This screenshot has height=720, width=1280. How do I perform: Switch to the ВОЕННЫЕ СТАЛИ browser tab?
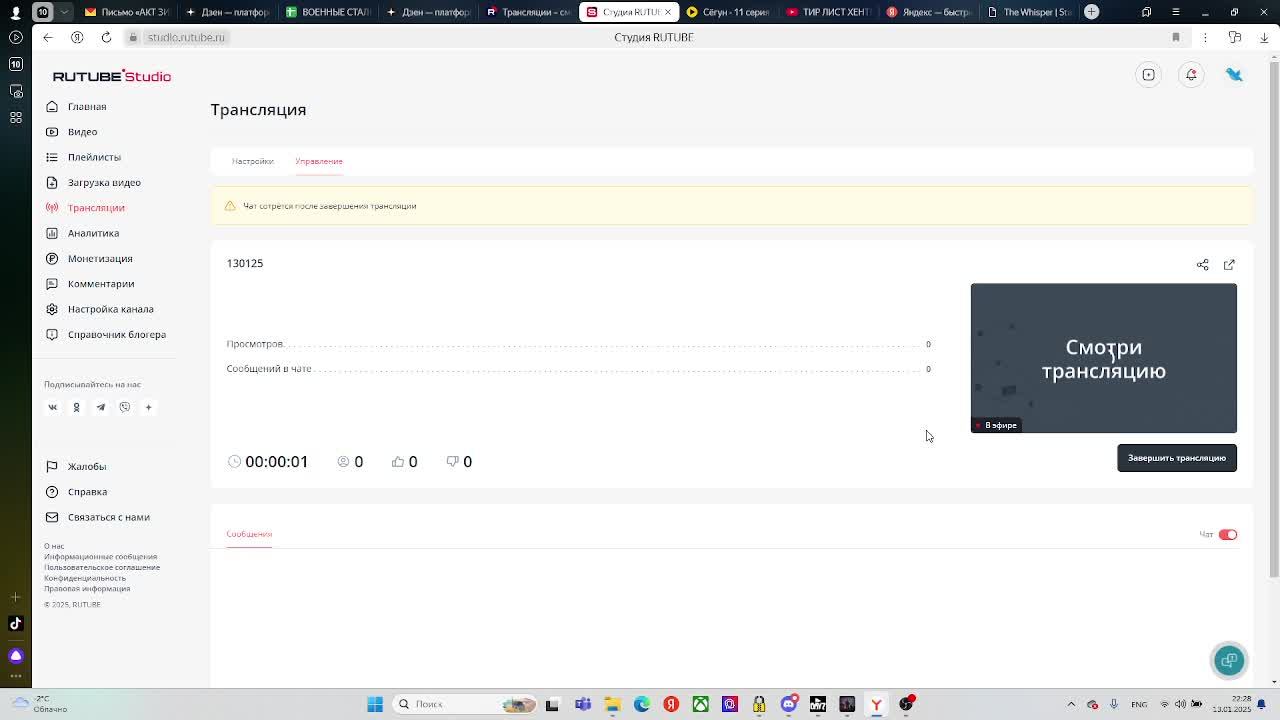click(x=328, y=12)
